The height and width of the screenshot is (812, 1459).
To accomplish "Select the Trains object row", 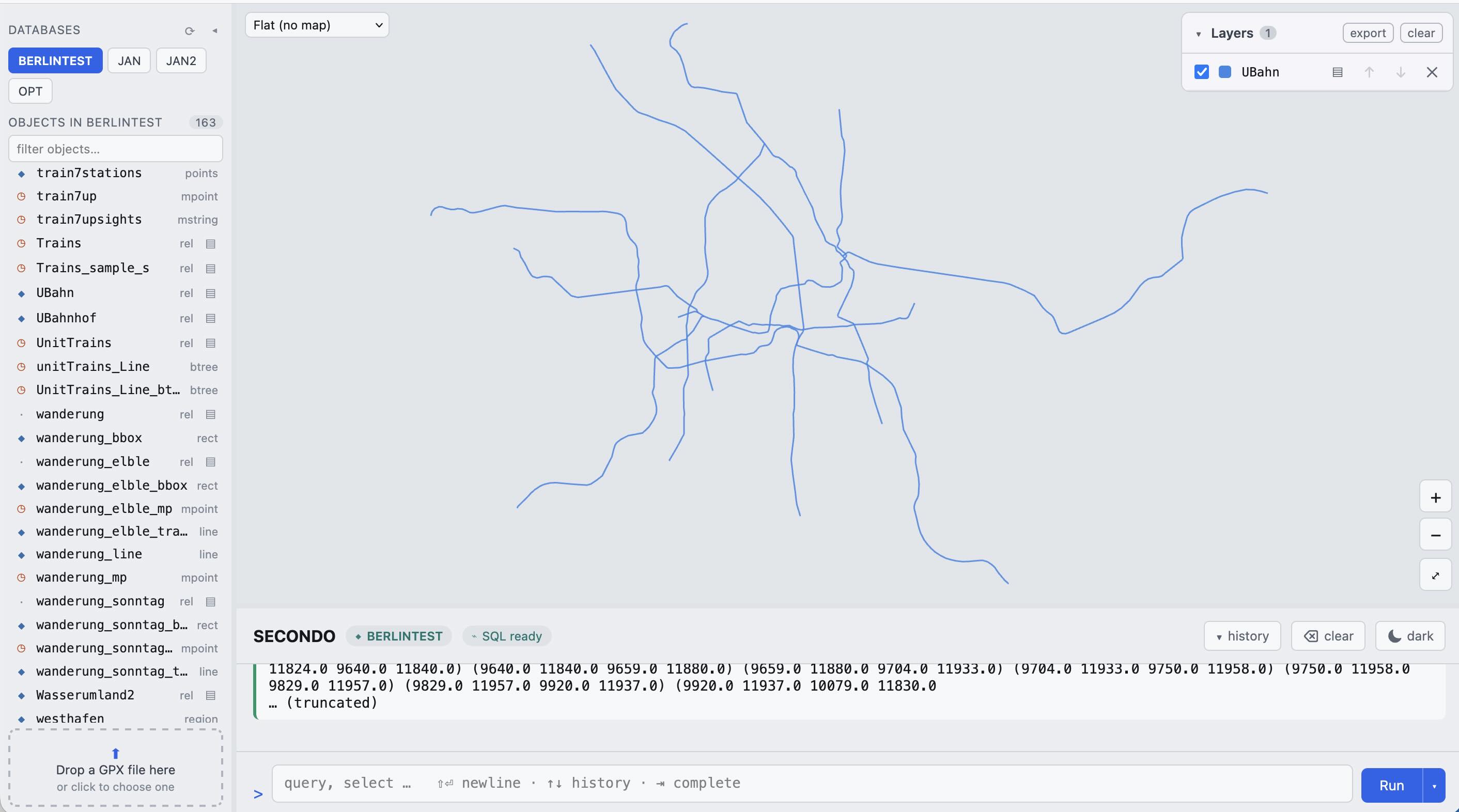I will coord(116,243).
